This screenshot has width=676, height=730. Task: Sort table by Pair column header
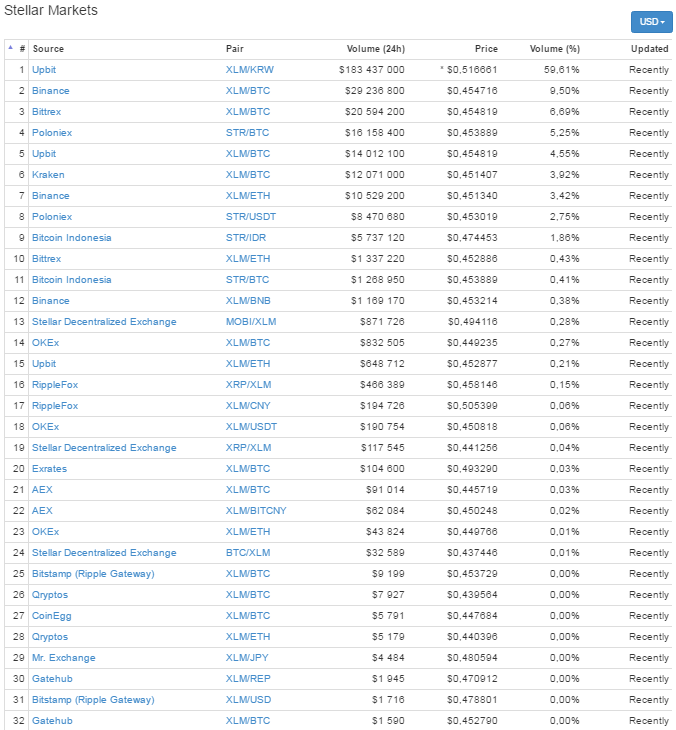(x=235, y=49)
